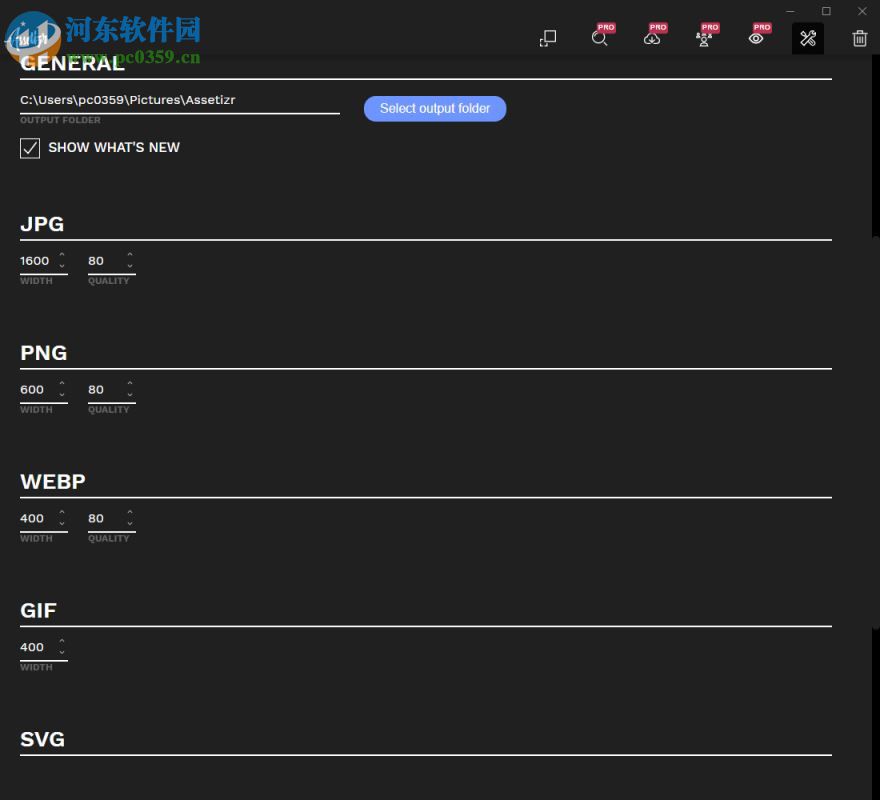The image size is (880, 800).
Task: Uncheck SHOW WHAT'S NEW
Action: [30, 148]
